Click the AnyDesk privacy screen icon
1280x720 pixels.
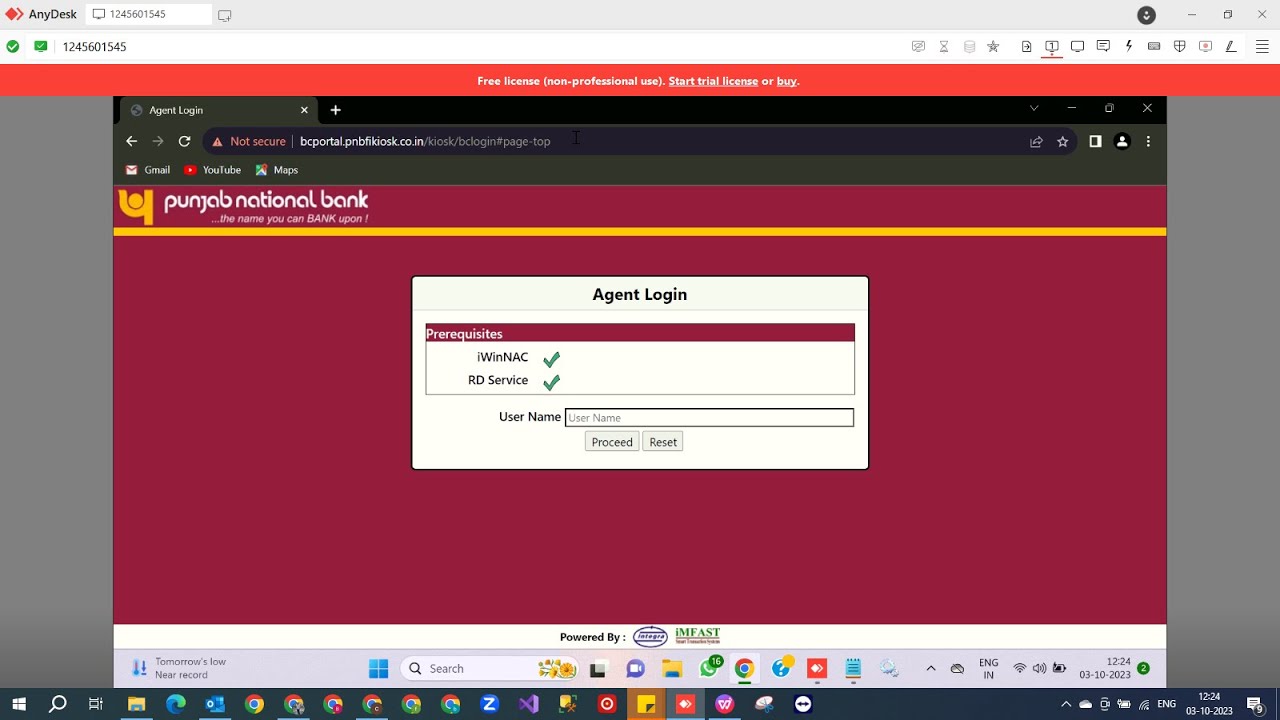(x=918, y=47)
